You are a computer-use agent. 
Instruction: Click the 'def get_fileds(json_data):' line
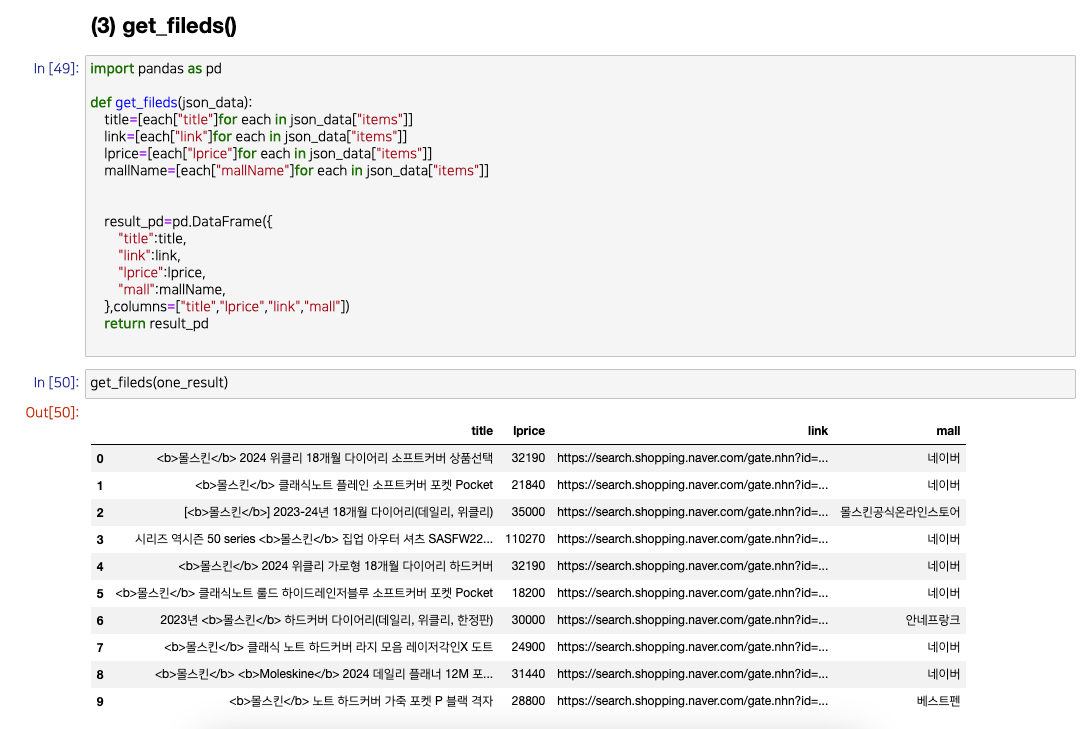click(x=171, y=102)
